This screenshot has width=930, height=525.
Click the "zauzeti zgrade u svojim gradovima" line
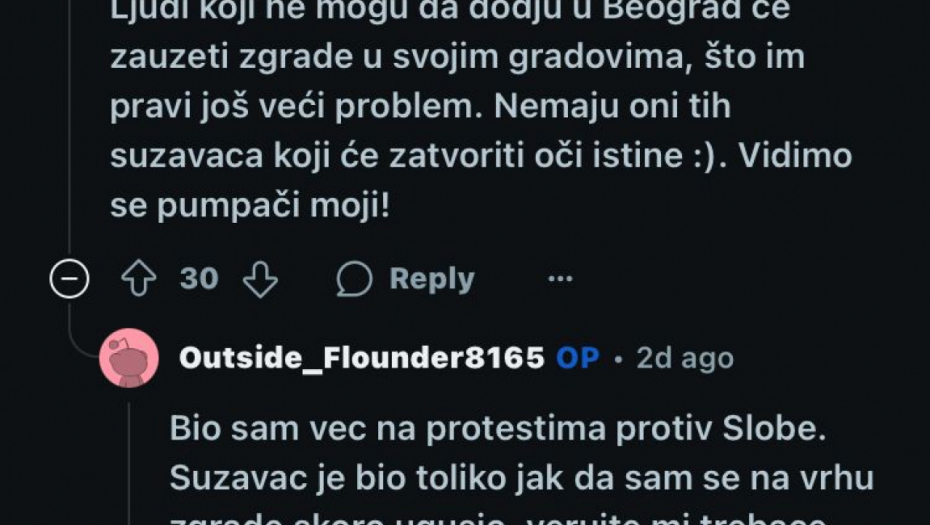point(457,56)
